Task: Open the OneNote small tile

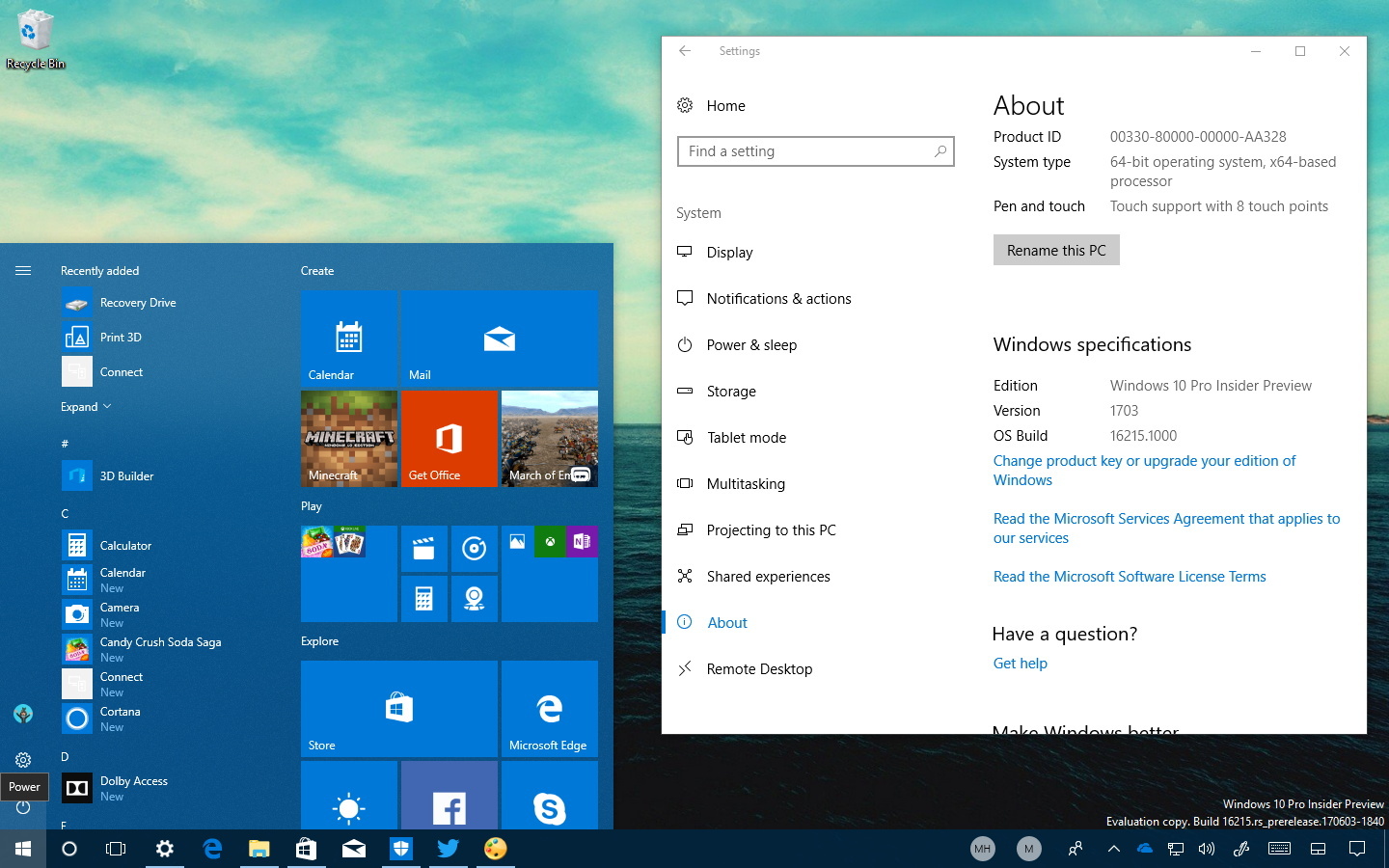Action: pos(582,542)
